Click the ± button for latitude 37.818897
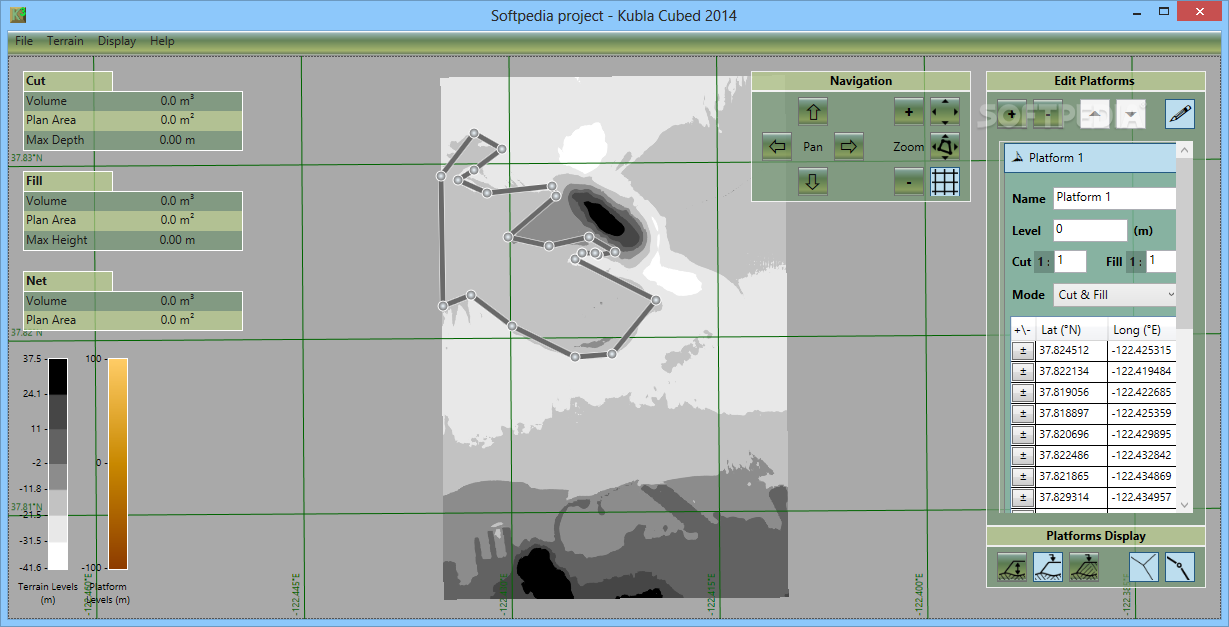1229x627 pixels. pos(1023,413)
